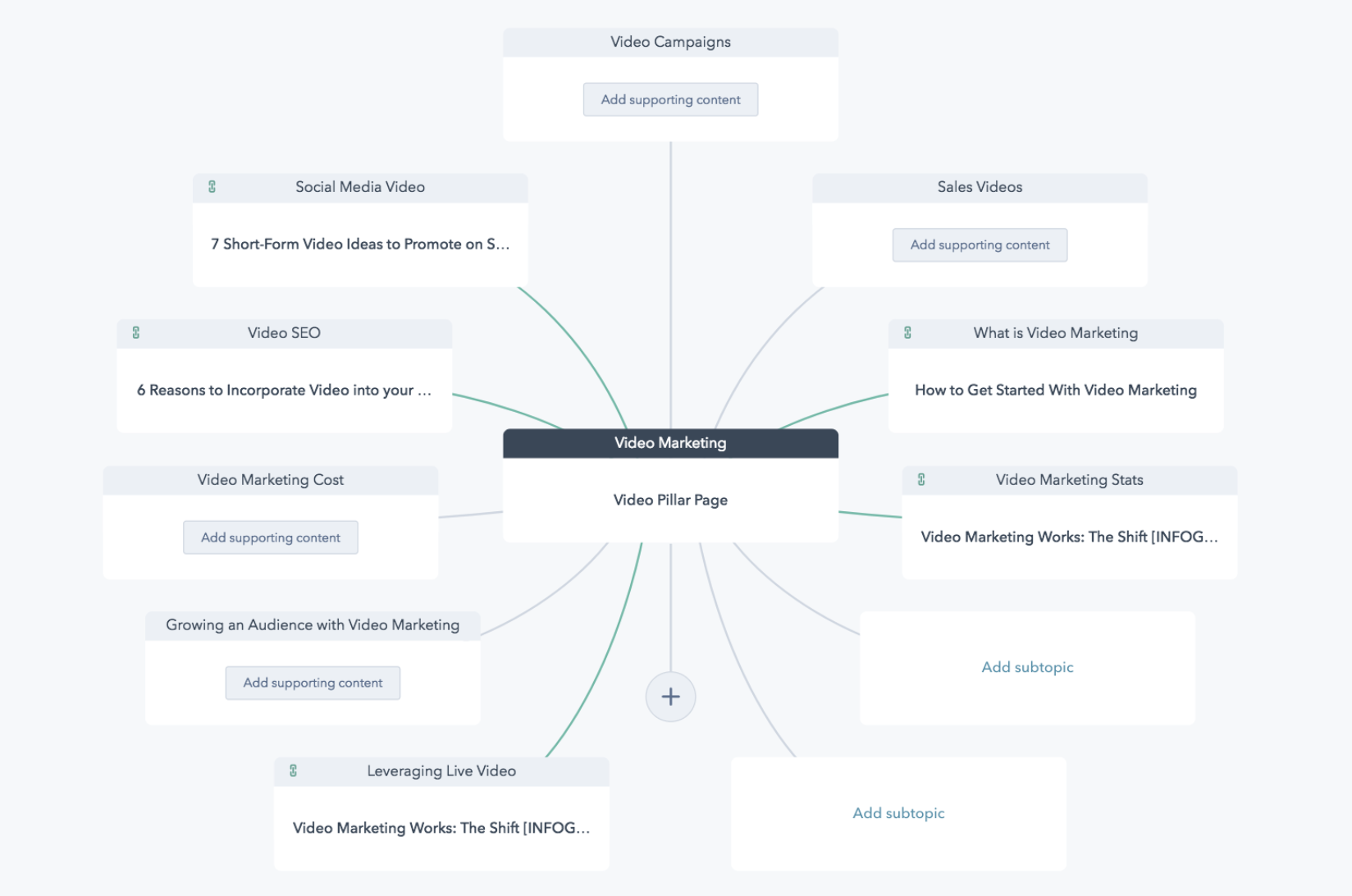1352x896 pixels.
Task: Add supporting content under Video Marketing Cost
Action: click(270, 538)
